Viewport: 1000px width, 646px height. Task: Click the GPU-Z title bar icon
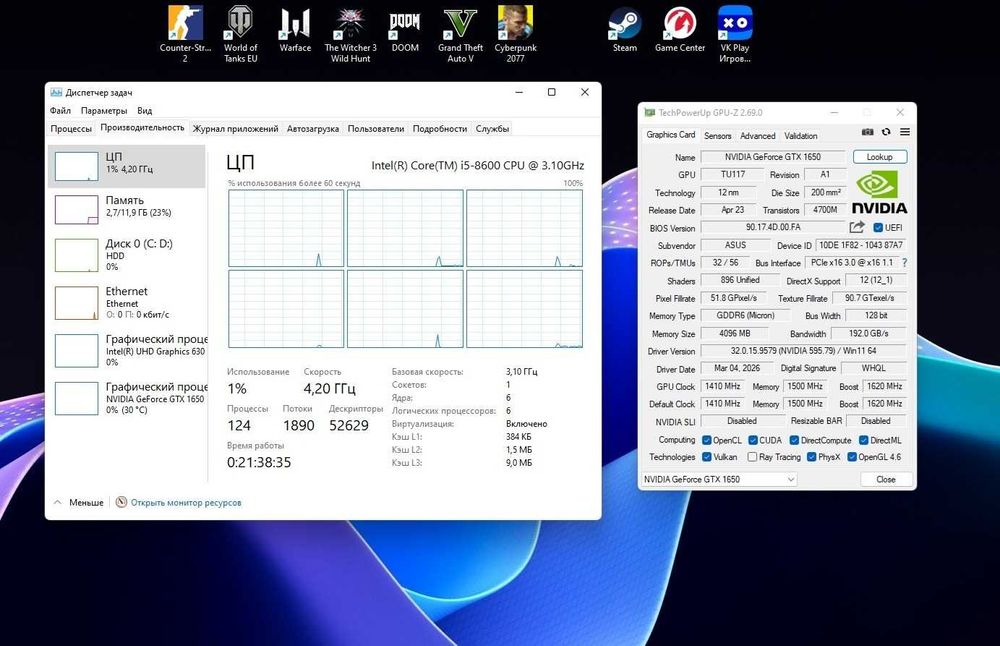point(649,112)
